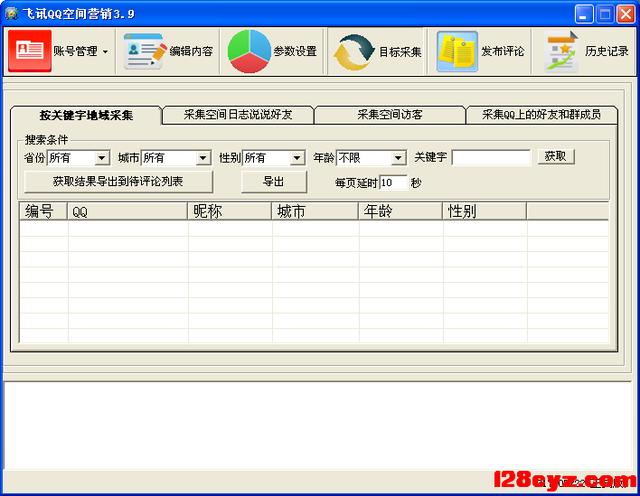Viewport: 640px width, 496px height.
Task: Click the 获取 button
Action: pyautogui.click(x=556, y=156)
